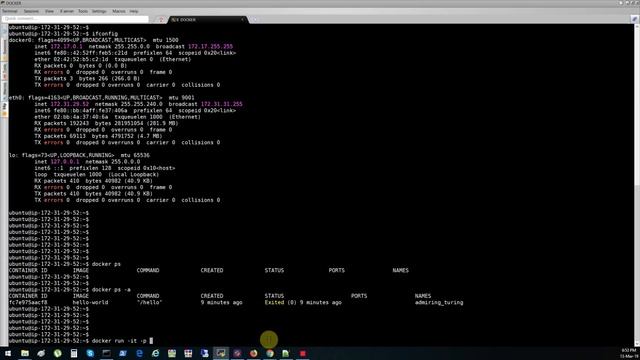Open the Tools sidebar tab
Viewport: 640px width, 360px height.
[4, 71]
